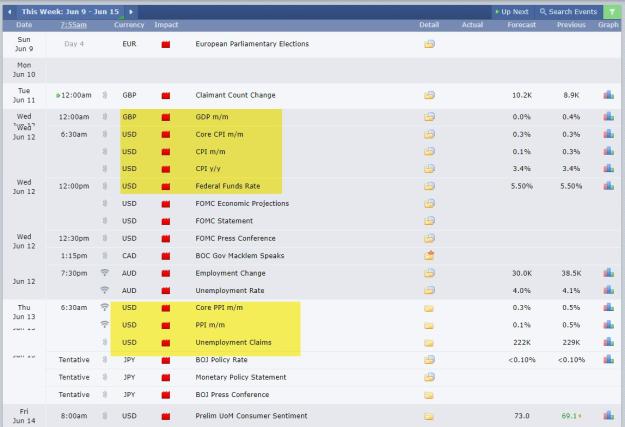Screen dimensions: 625x427
Task: Click the 10.2K forecast for Claimant Count Change
Action: [522, 95]
